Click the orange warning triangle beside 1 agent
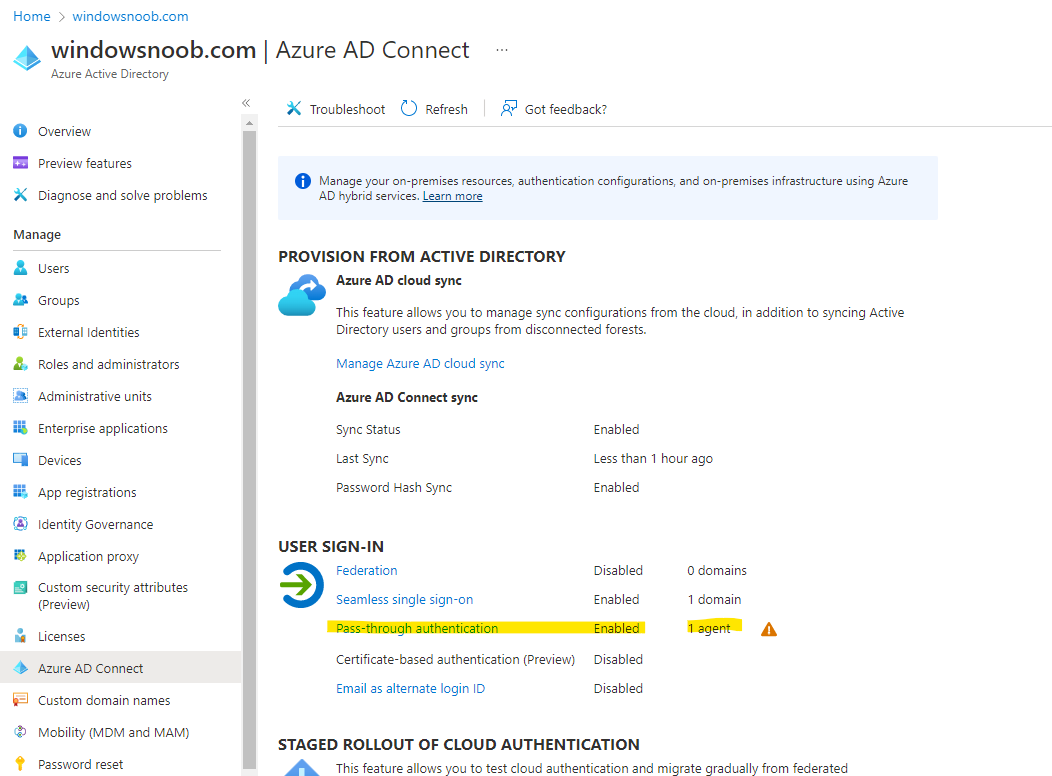Viewport: 1052px width, 776px height. 769,629
